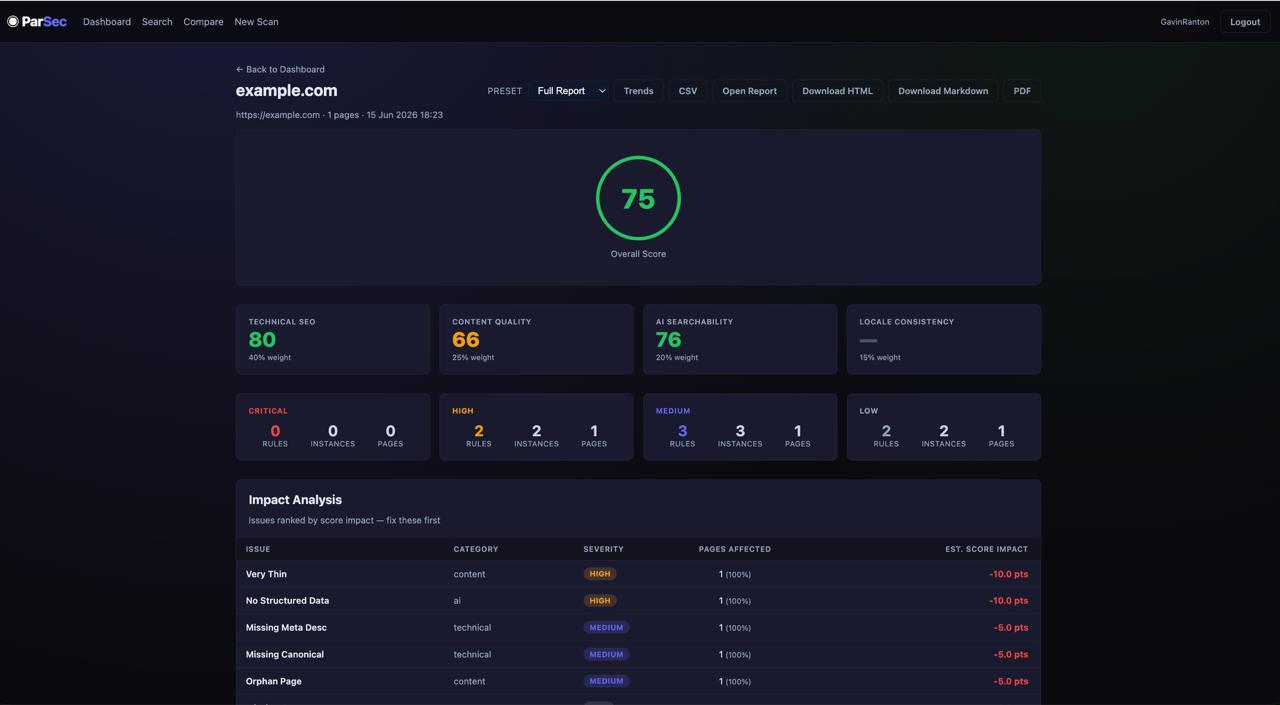Click Download HTML button
Screen dimensions: 1280x705
(837, 91)
